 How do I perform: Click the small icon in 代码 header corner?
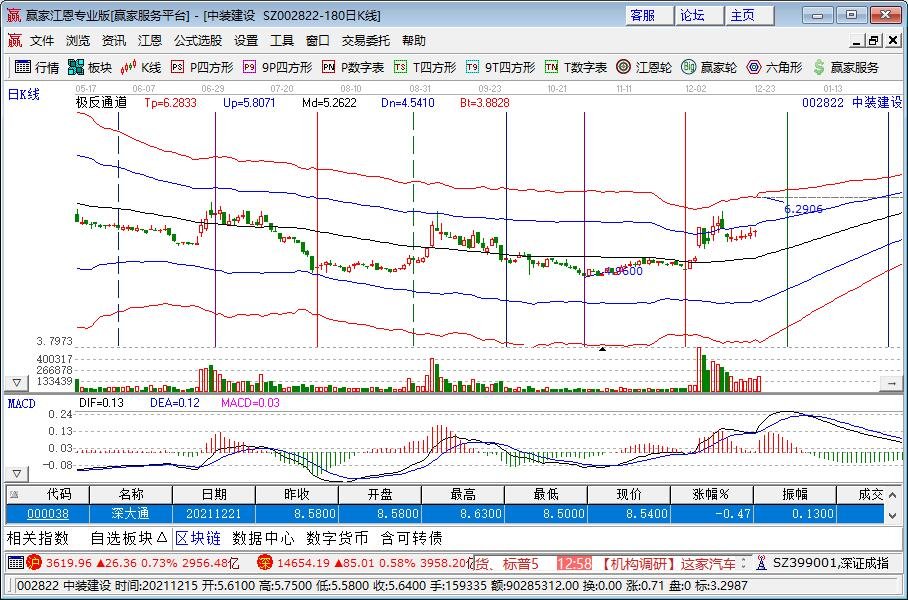[14, 494]
